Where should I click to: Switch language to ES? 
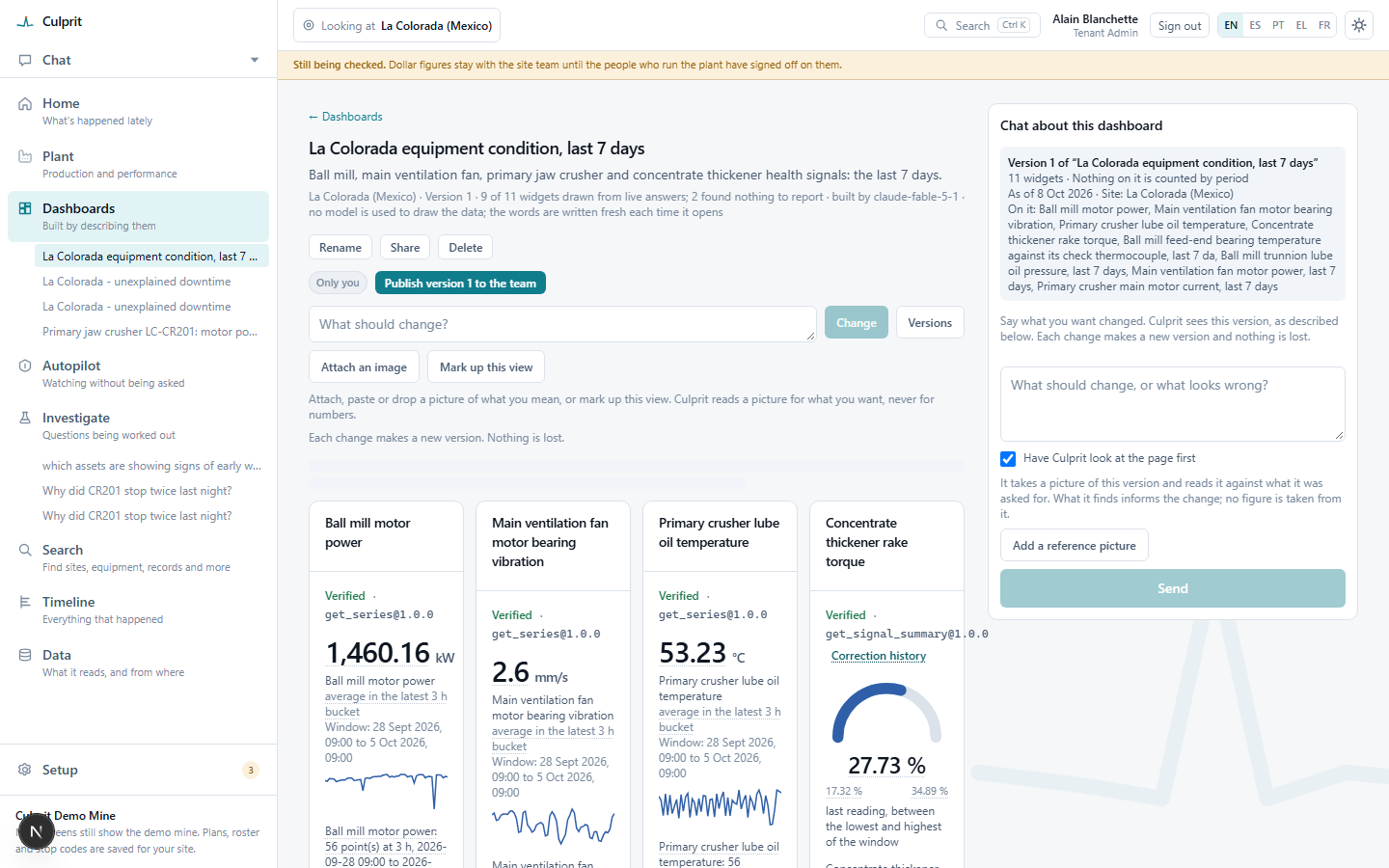[x=1255, y=26]
